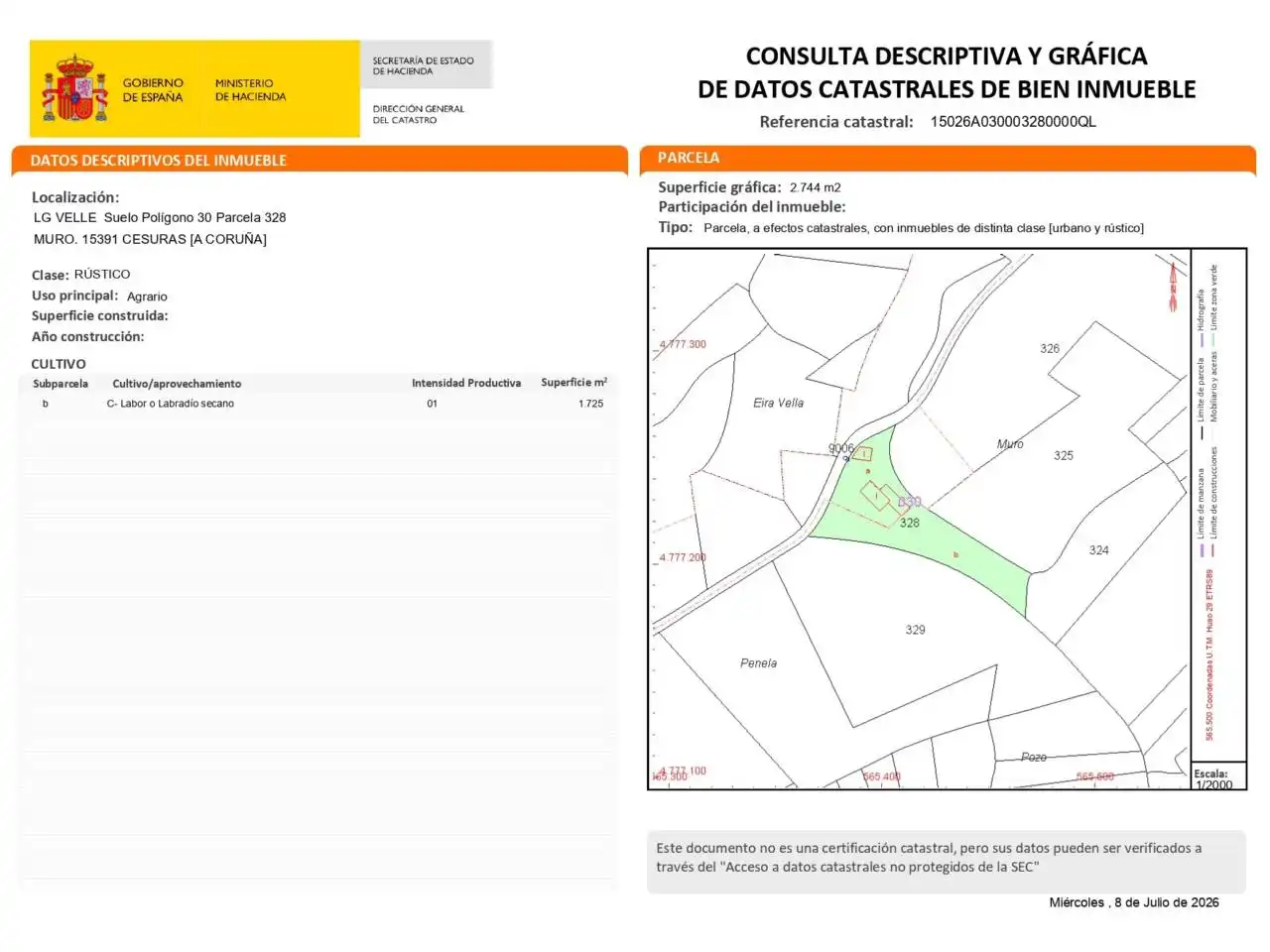Click the 'GOBIERNO DE ESPAÑA' text
This screenshot has height=952, width=1270.
[x=153, y=90]
